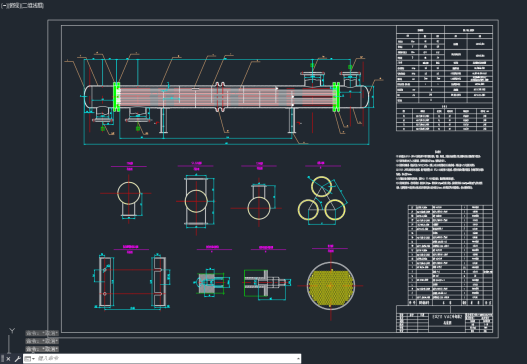Open the top view (俯视) viewport menu

14,6
